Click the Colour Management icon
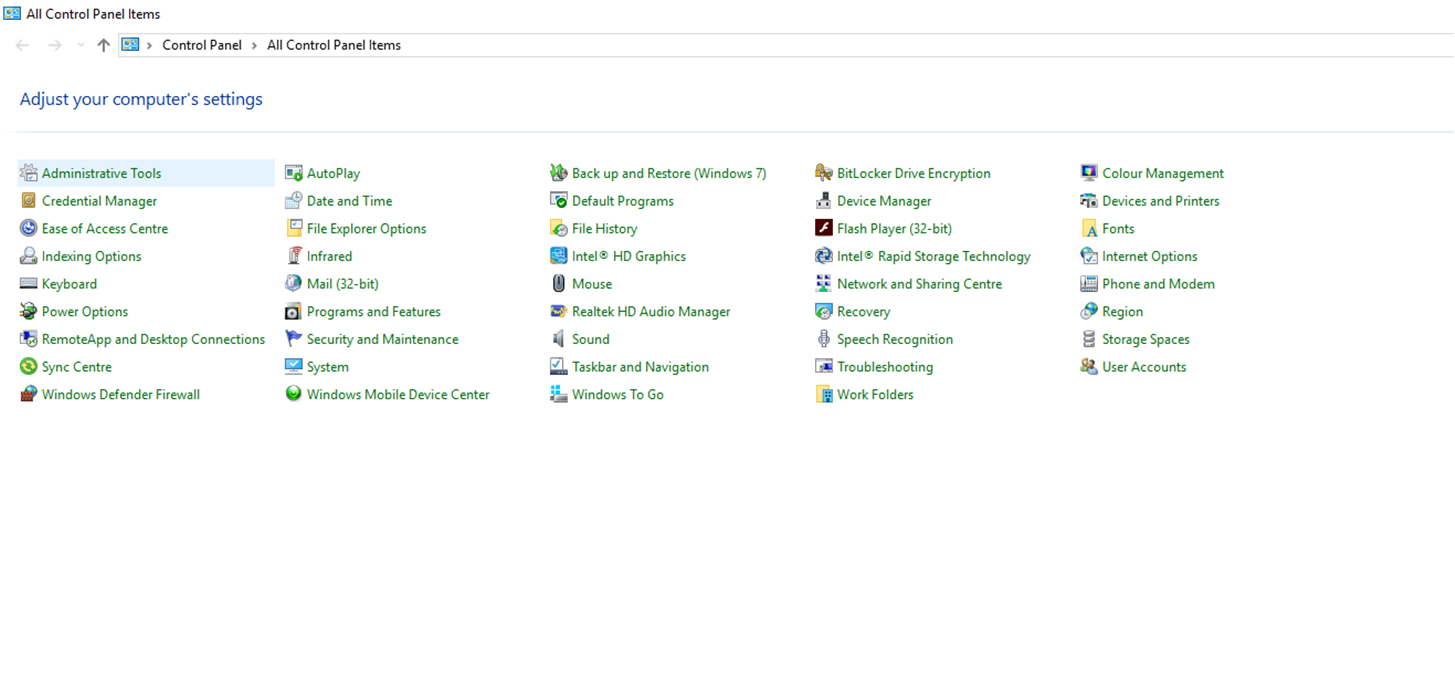The image size is (1455, 674). 1089,173
